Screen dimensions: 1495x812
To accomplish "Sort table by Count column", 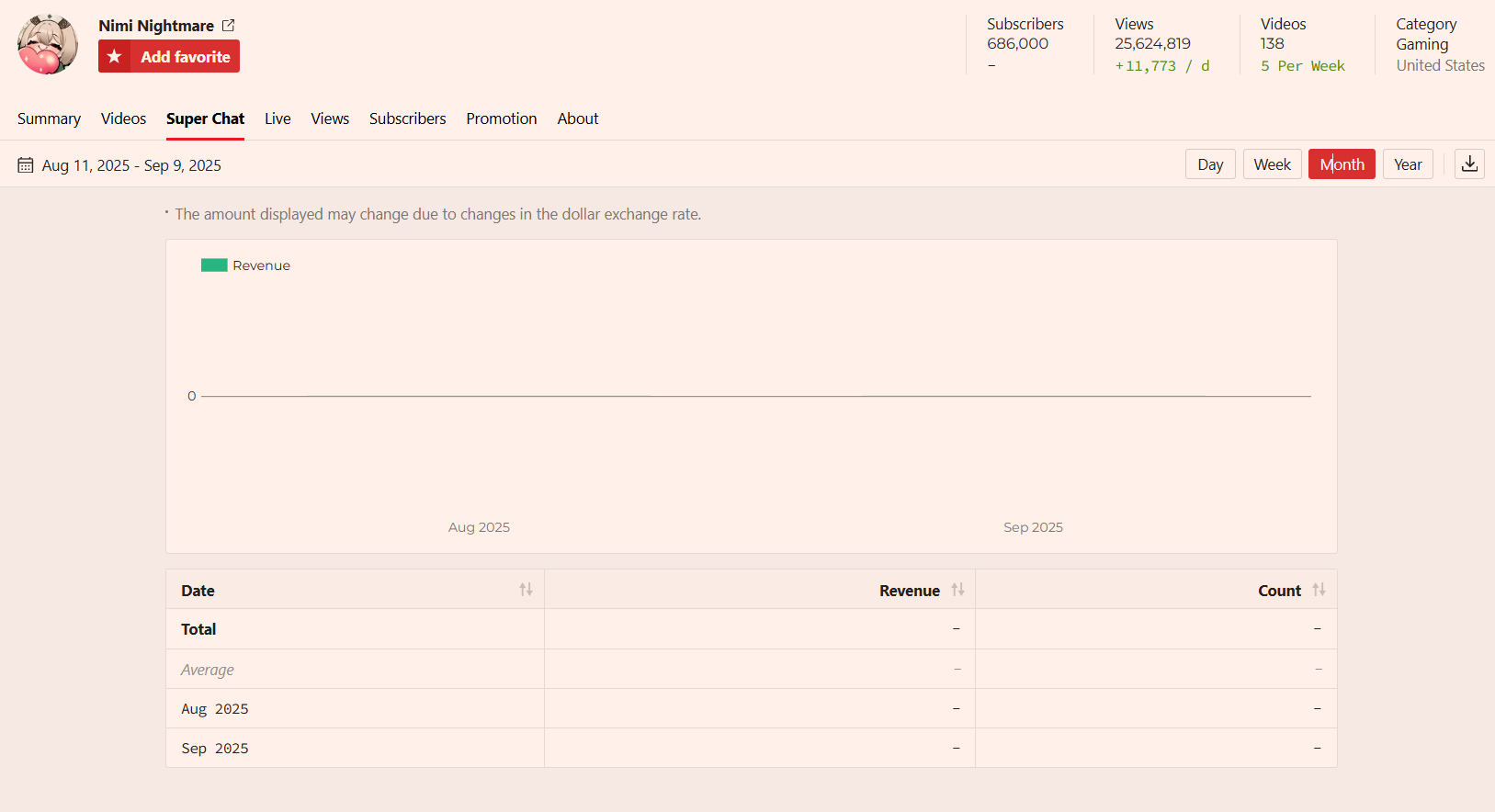I will pyautogui.click(x=1319, y=590).
